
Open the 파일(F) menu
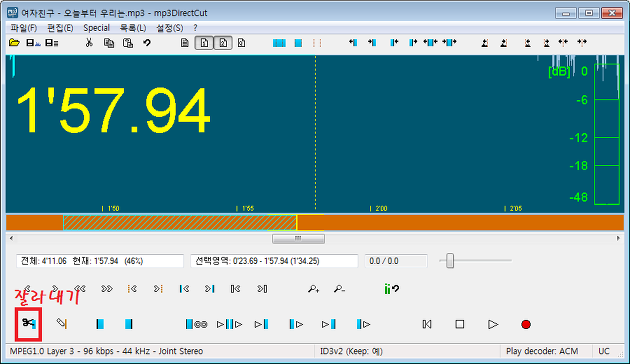tap(24, 28)
